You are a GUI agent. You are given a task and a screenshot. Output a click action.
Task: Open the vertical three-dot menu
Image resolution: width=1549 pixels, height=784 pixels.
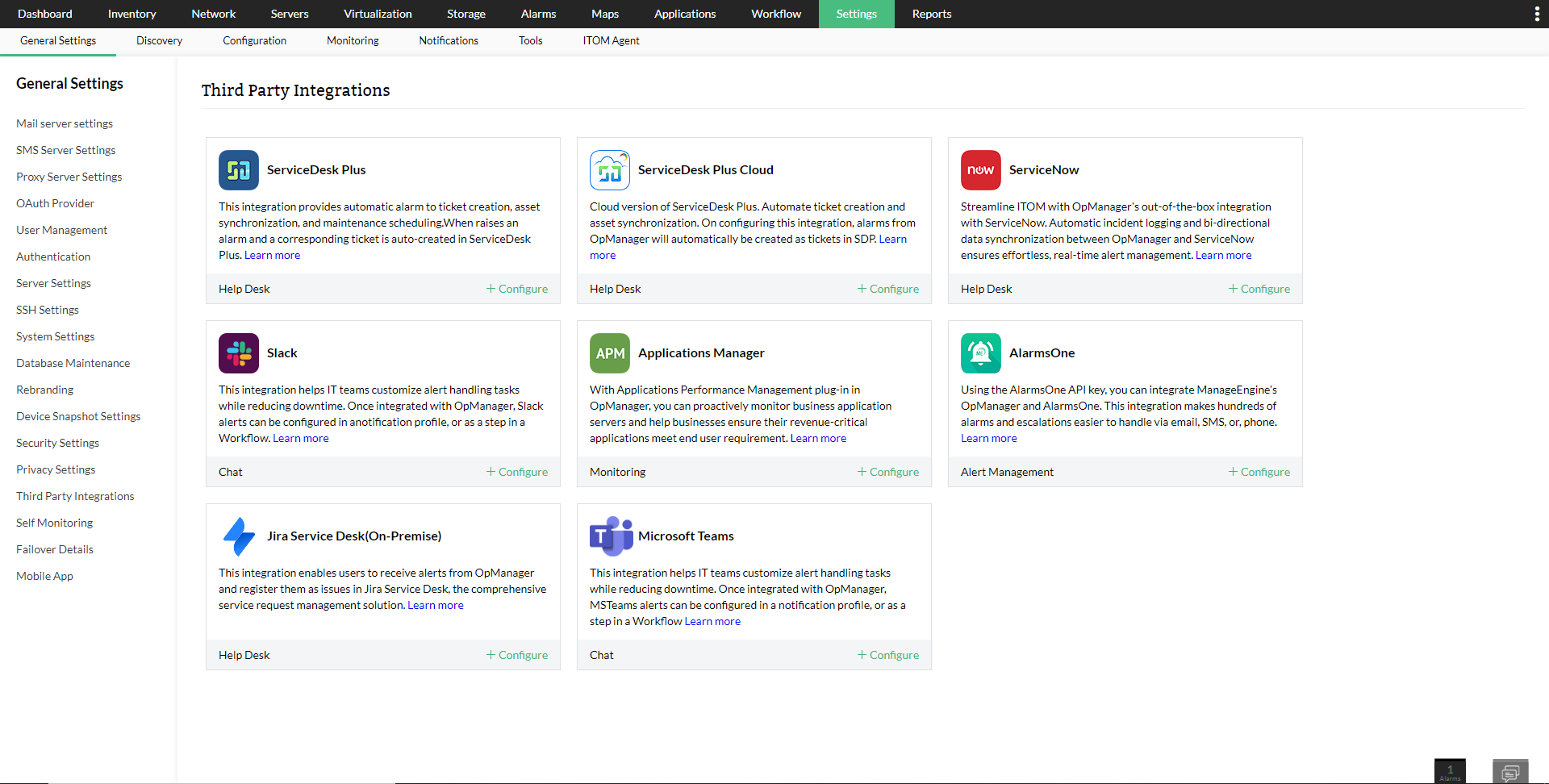click(x=1536, y=14)
